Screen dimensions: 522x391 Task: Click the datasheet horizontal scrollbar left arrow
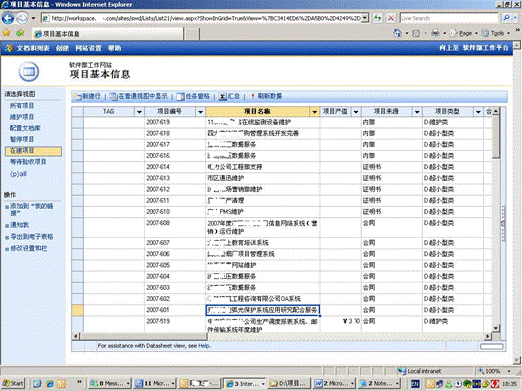(76, 336)
